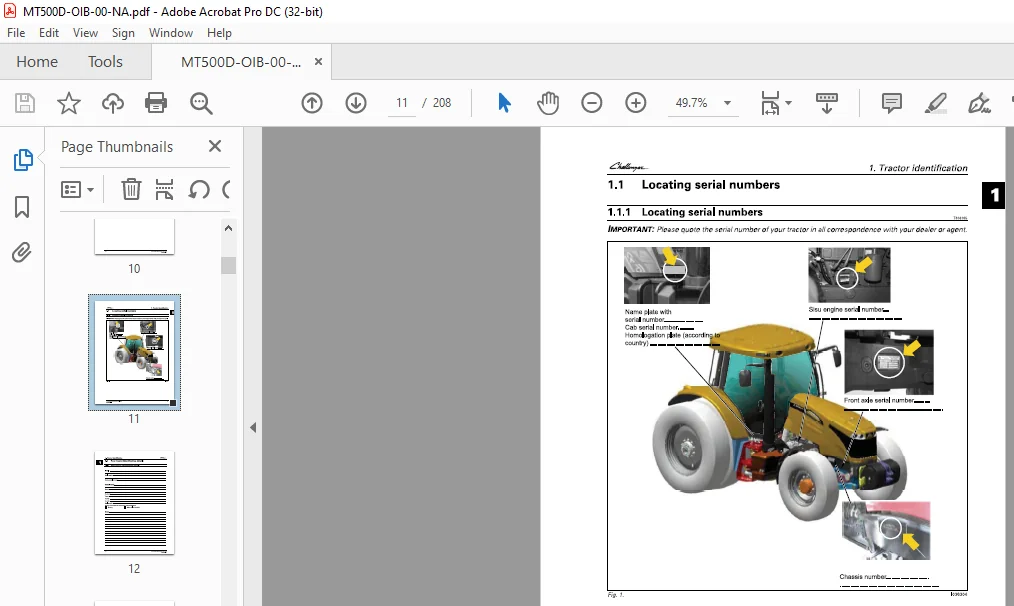Expand the fit width options arrow
1014x606 pixels.
point(788,103)
